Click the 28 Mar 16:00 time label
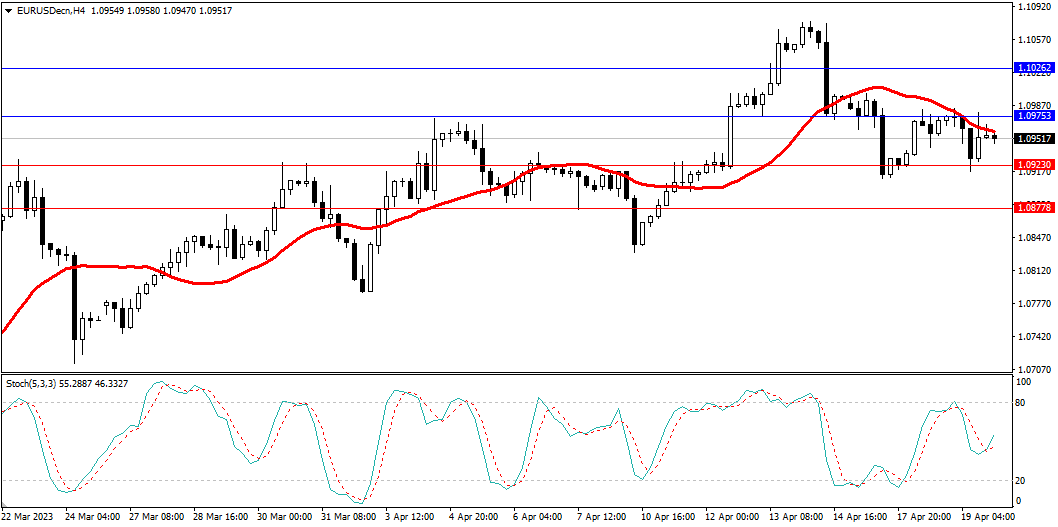The image size is (1058, 527). (220, 517)
